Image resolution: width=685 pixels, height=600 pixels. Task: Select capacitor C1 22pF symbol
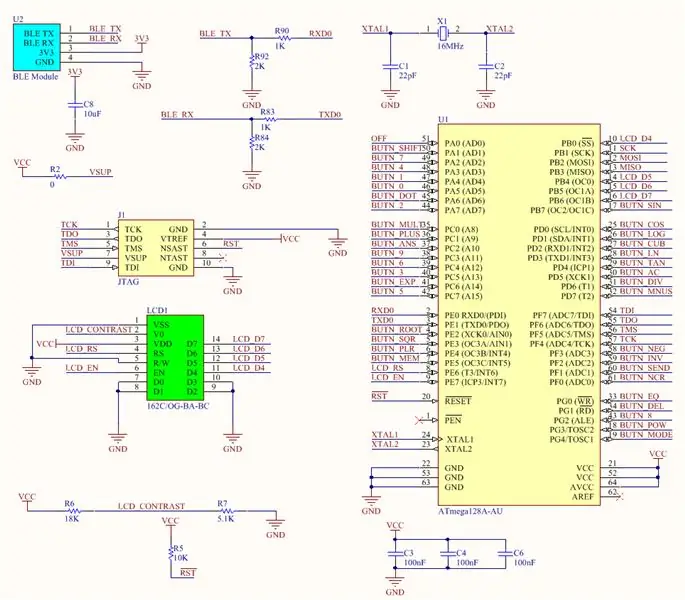390,67
